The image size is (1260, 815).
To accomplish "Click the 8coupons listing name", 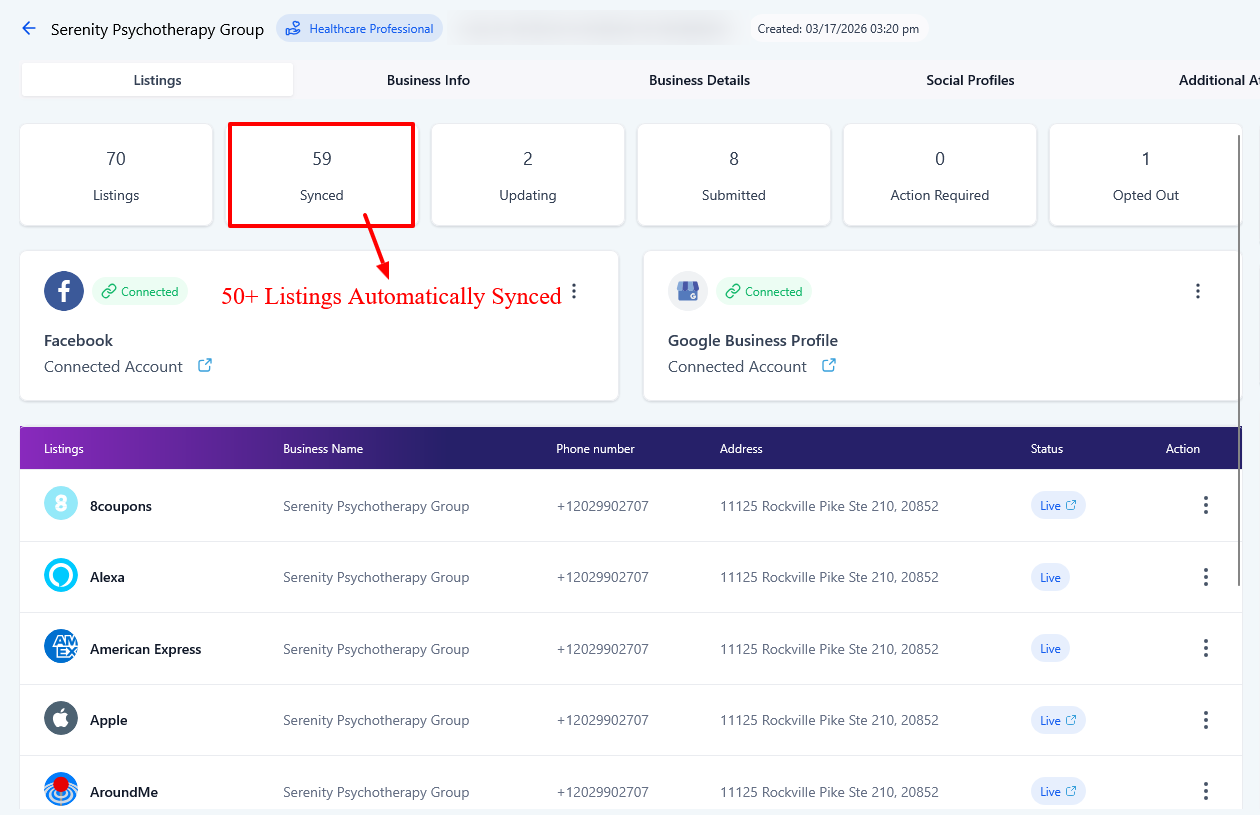I will coord(121,506).
